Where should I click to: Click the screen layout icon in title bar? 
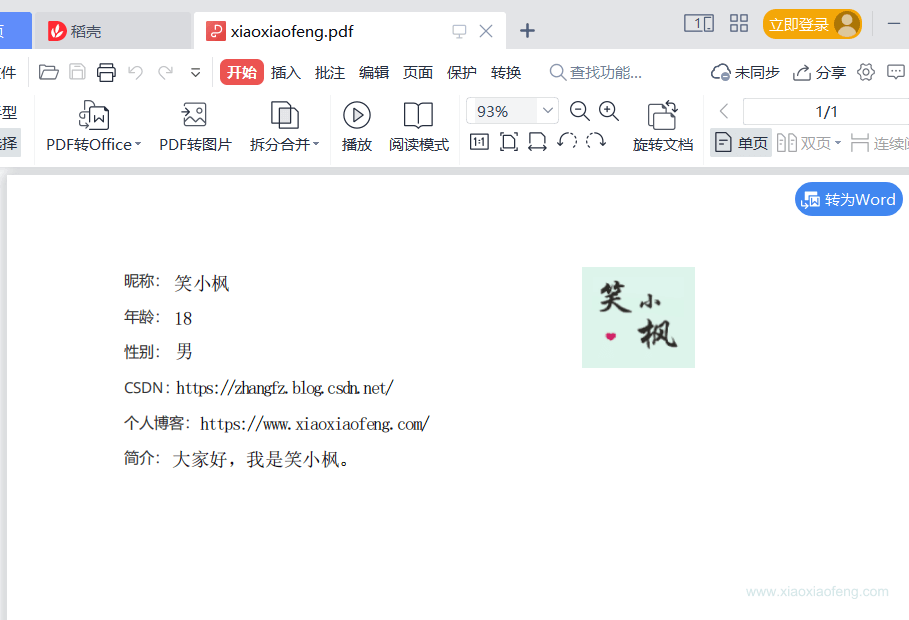tap(699, 24)
